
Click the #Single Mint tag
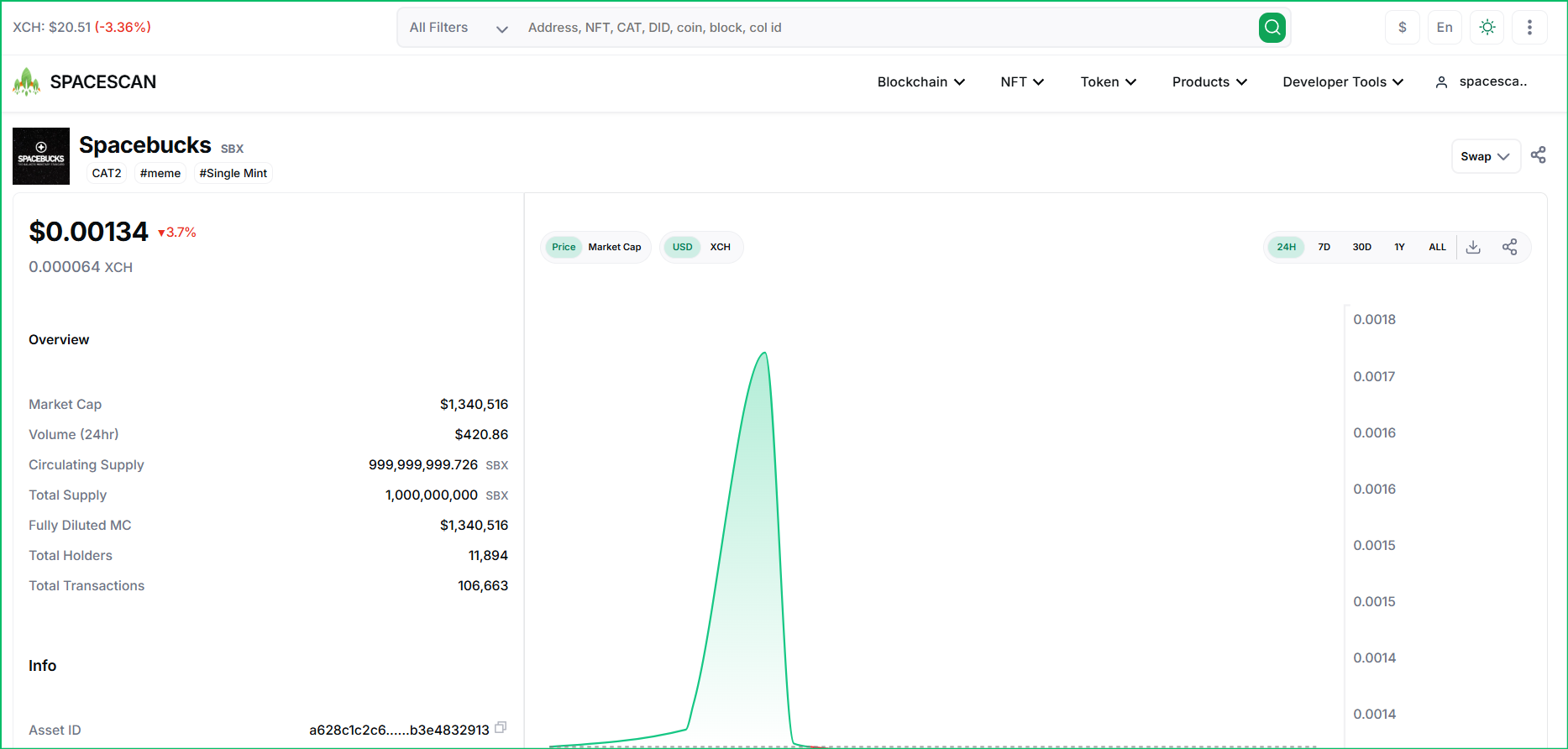(233, 173)
